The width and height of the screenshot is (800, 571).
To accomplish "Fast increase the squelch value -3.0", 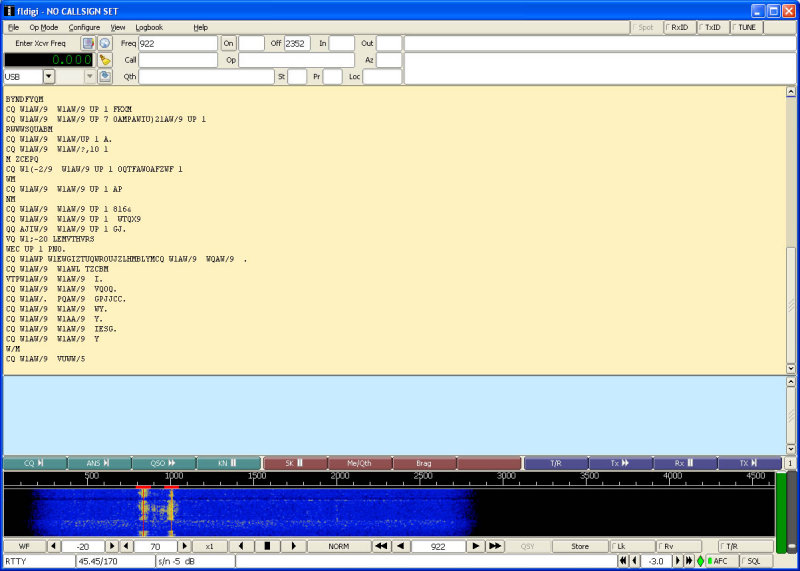I will pos(689,561).
